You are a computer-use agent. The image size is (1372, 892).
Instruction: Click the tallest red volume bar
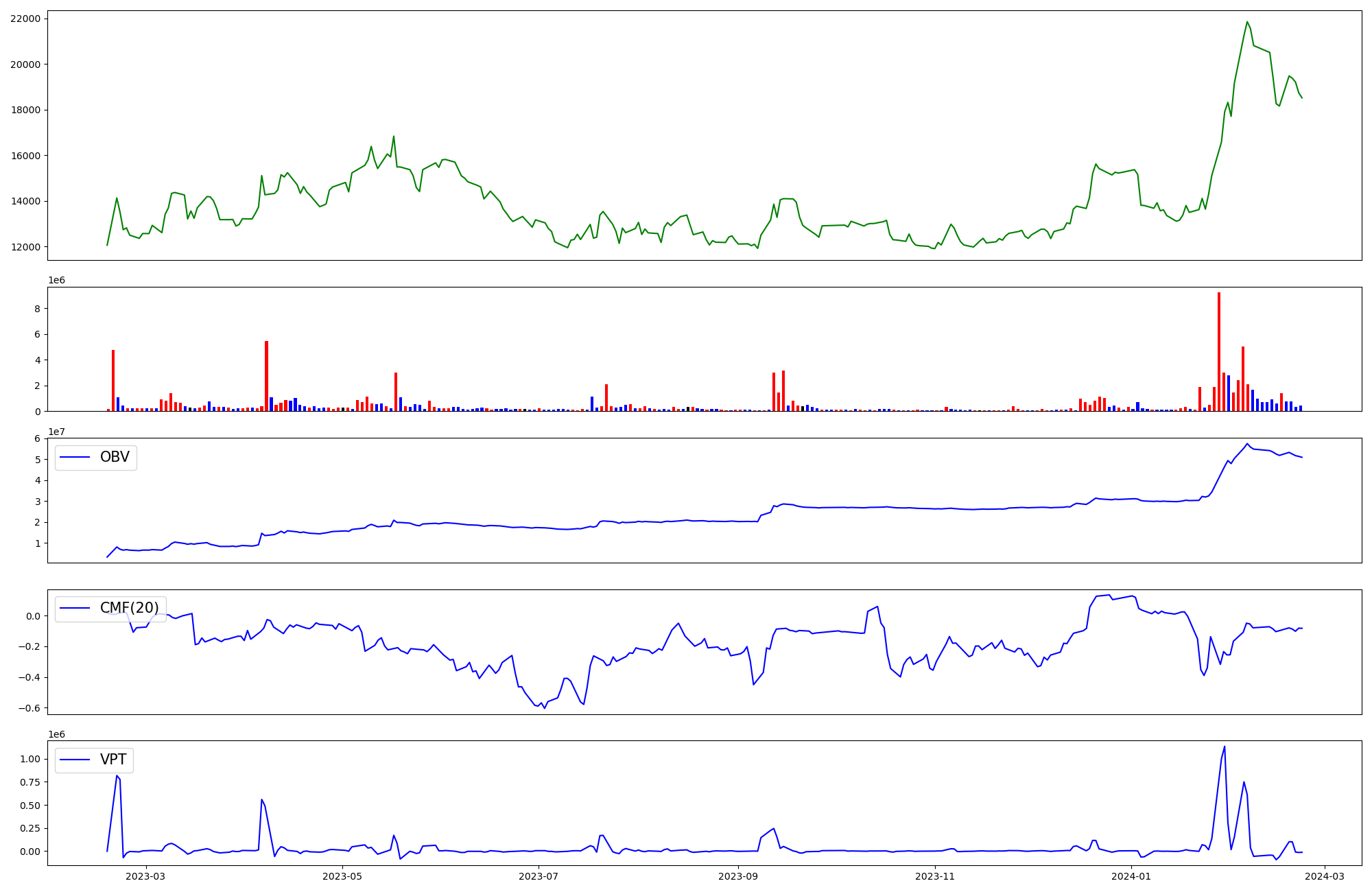pos(1219,351)
